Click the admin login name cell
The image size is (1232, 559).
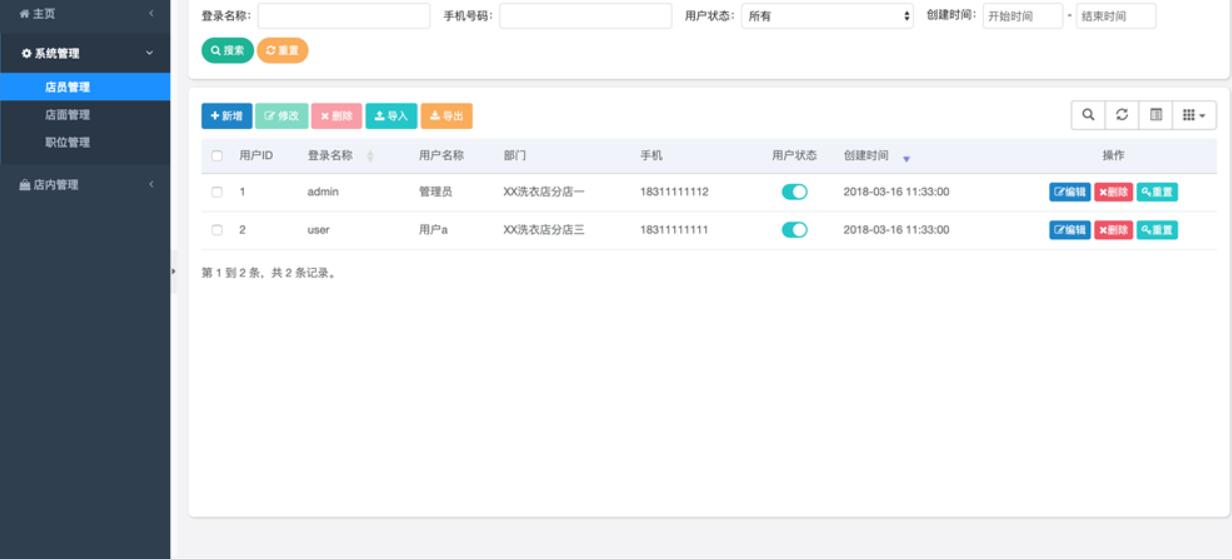coord(323,192)
